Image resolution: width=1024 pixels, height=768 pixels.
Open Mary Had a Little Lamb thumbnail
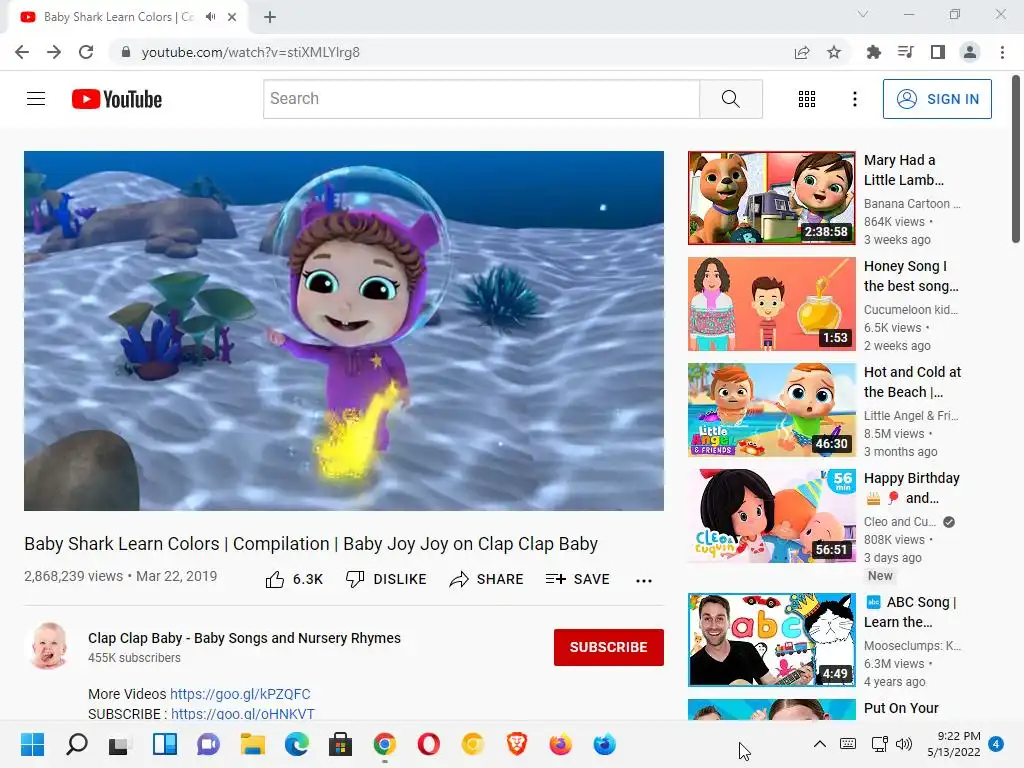(x=771, y=198)
